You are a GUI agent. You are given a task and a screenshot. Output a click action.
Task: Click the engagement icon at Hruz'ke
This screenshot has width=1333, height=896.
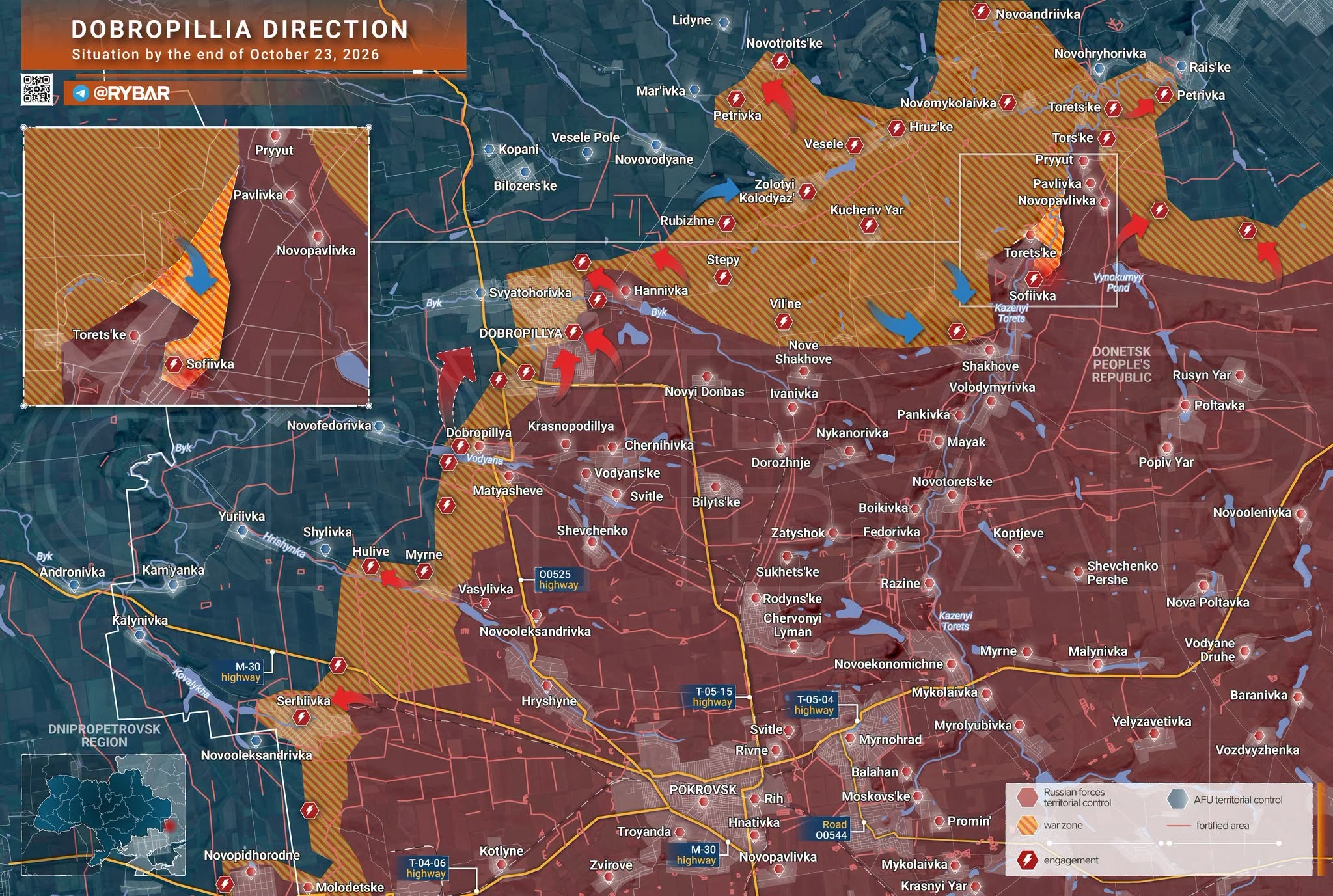[897, 128]
